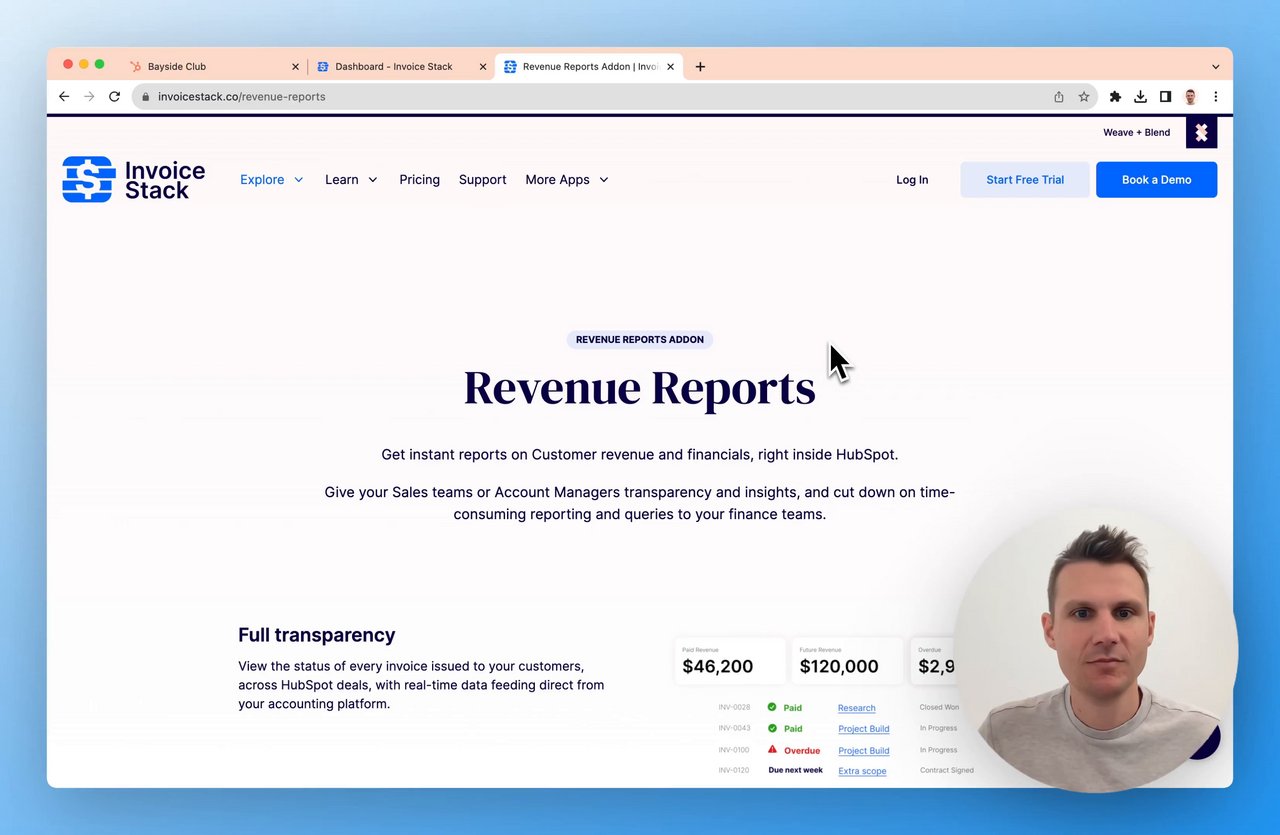Image resolution: width=1280 pixels, height=835 pixels.
Task: Select the Revenue Reports Addon tab
Action: [589, 67]
